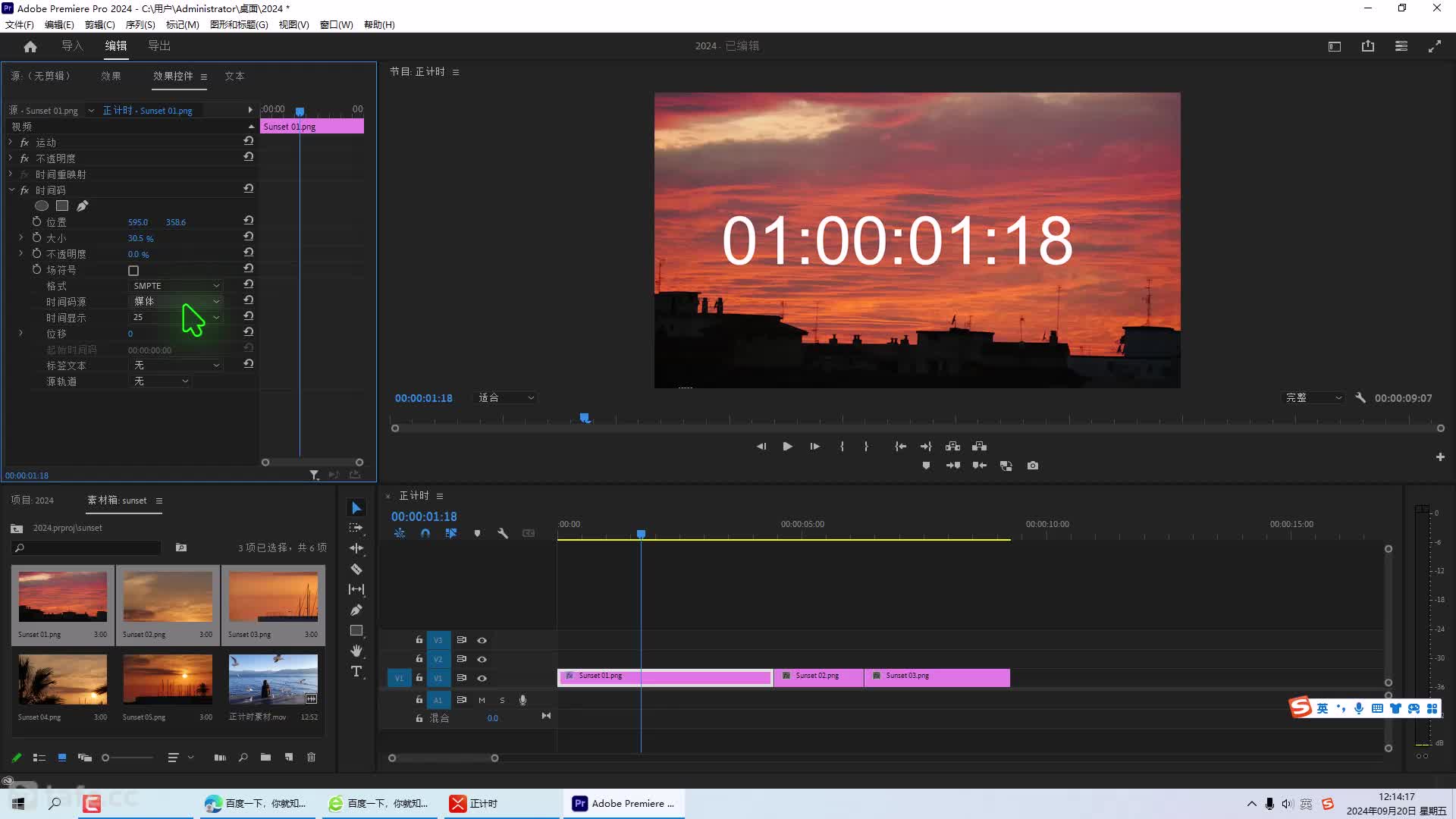Select the Pen tool in tools panel

point(356,610)
